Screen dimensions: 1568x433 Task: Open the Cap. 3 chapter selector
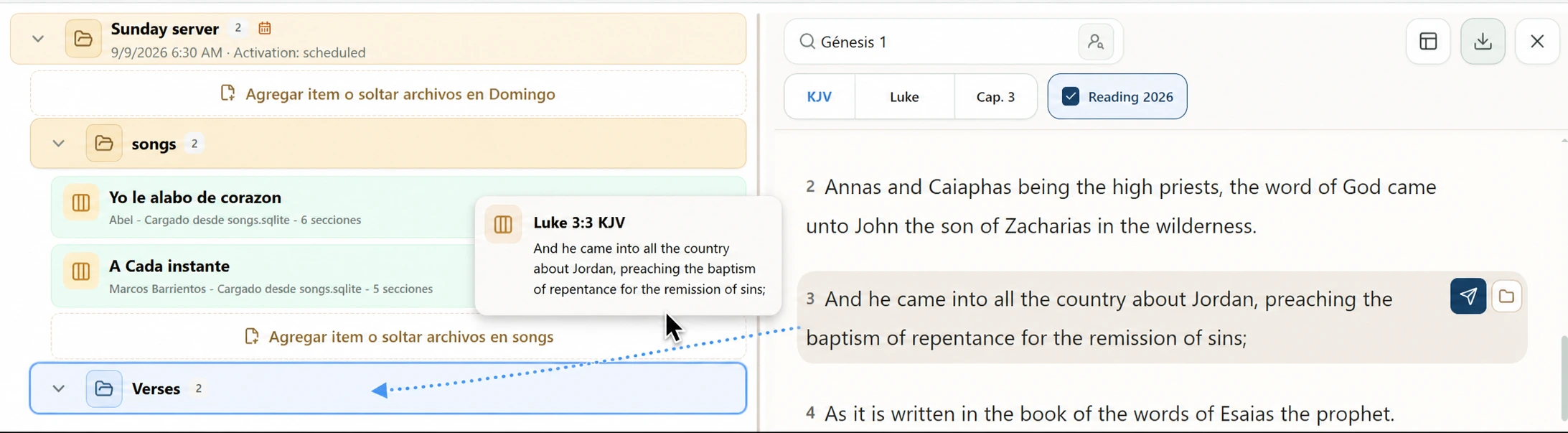[x=996, y=96]
